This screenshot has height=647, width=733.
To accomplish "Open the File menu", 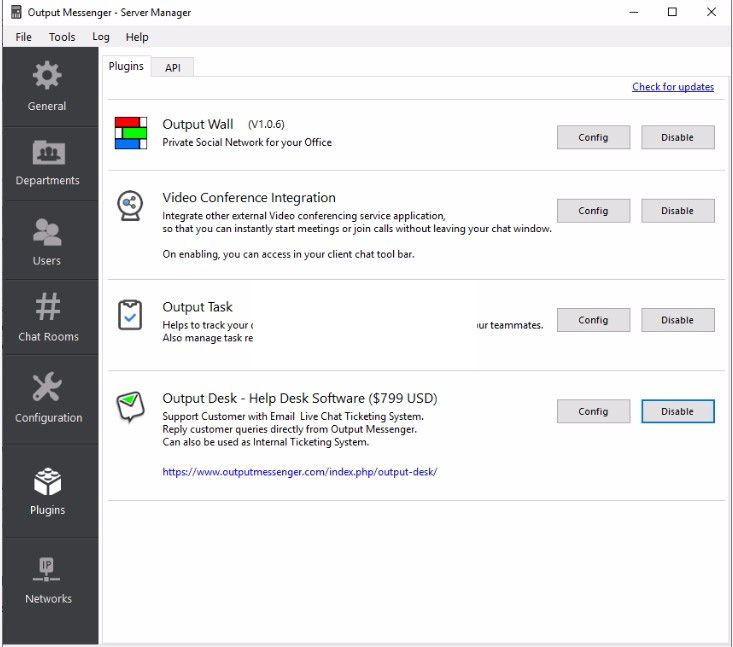I will [x=23, y=37].
